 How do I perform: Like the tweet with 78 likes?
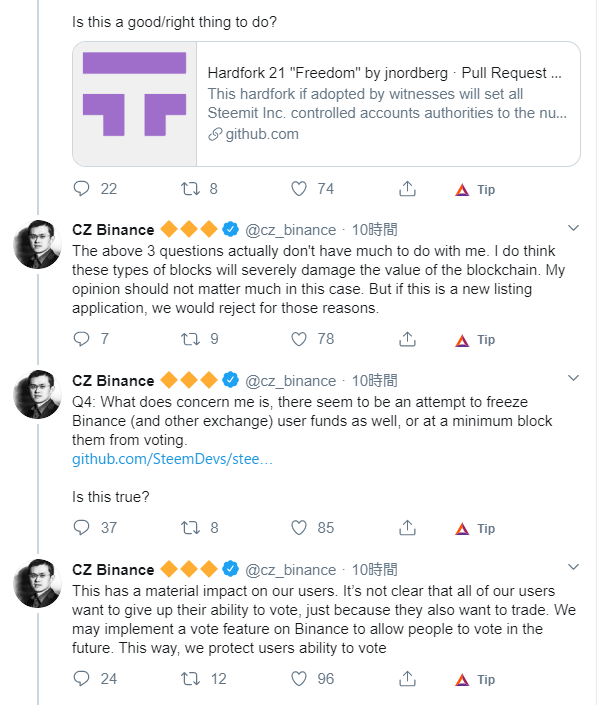298,340
